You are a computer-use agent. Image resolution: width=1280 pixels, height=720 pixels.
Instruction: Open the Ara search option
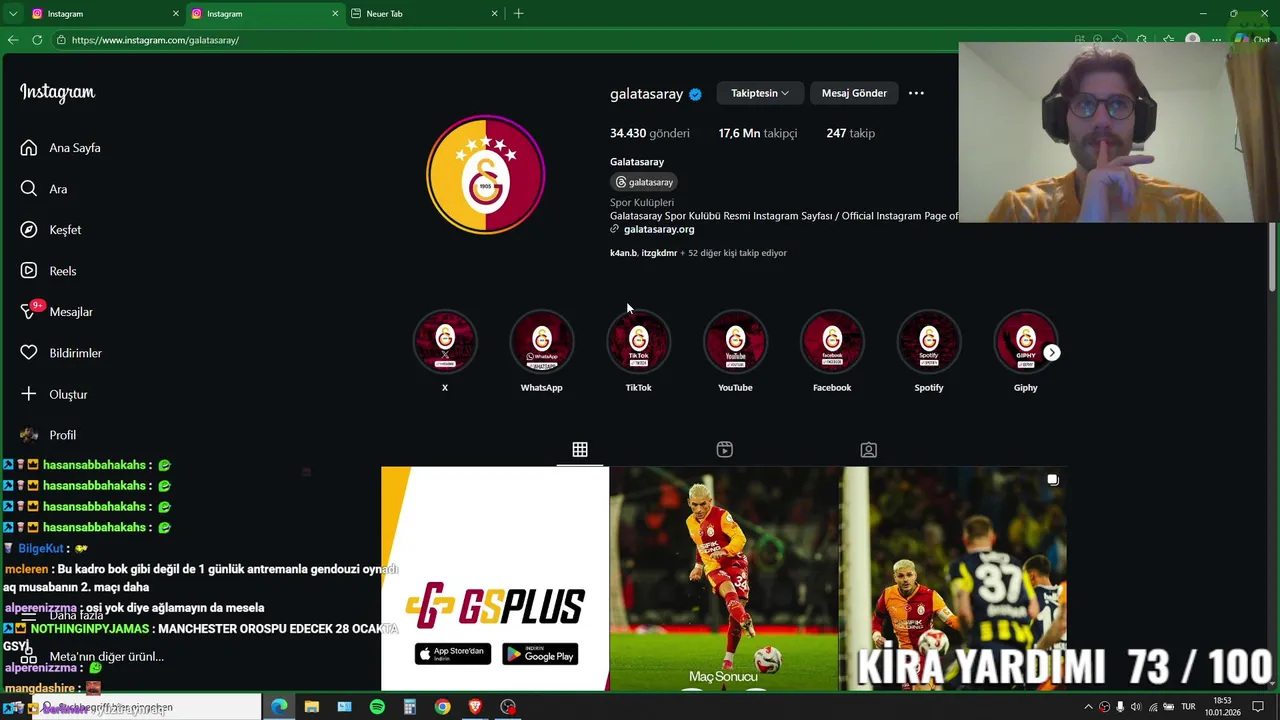[44, 189]
